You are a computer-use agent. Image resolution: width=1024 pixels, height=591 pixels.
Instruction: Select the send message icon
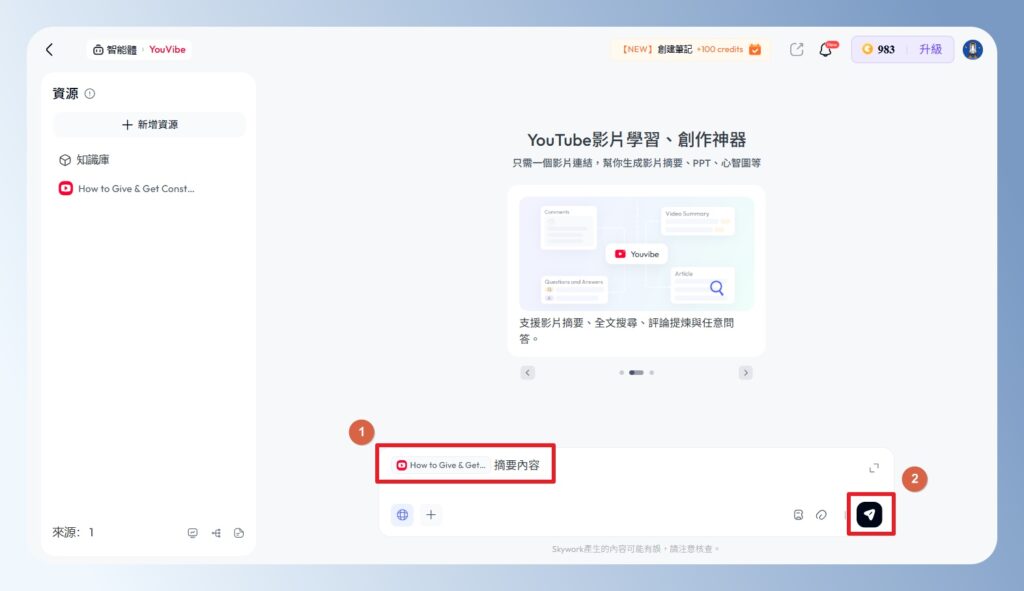[869, 514]
